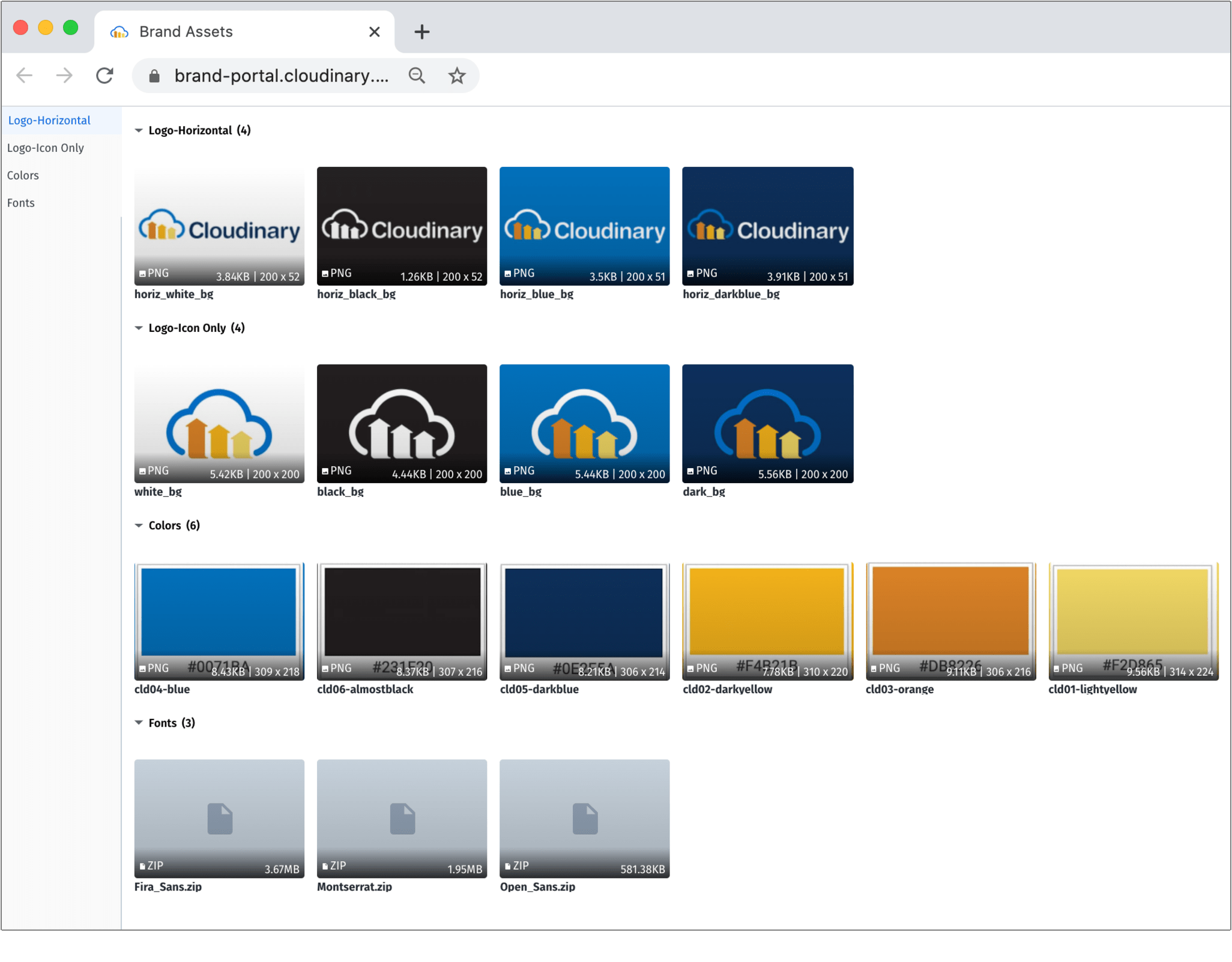Collapse the Fonts (3) section
Viewport: 1232px width, 962px height.
(139, 723)
